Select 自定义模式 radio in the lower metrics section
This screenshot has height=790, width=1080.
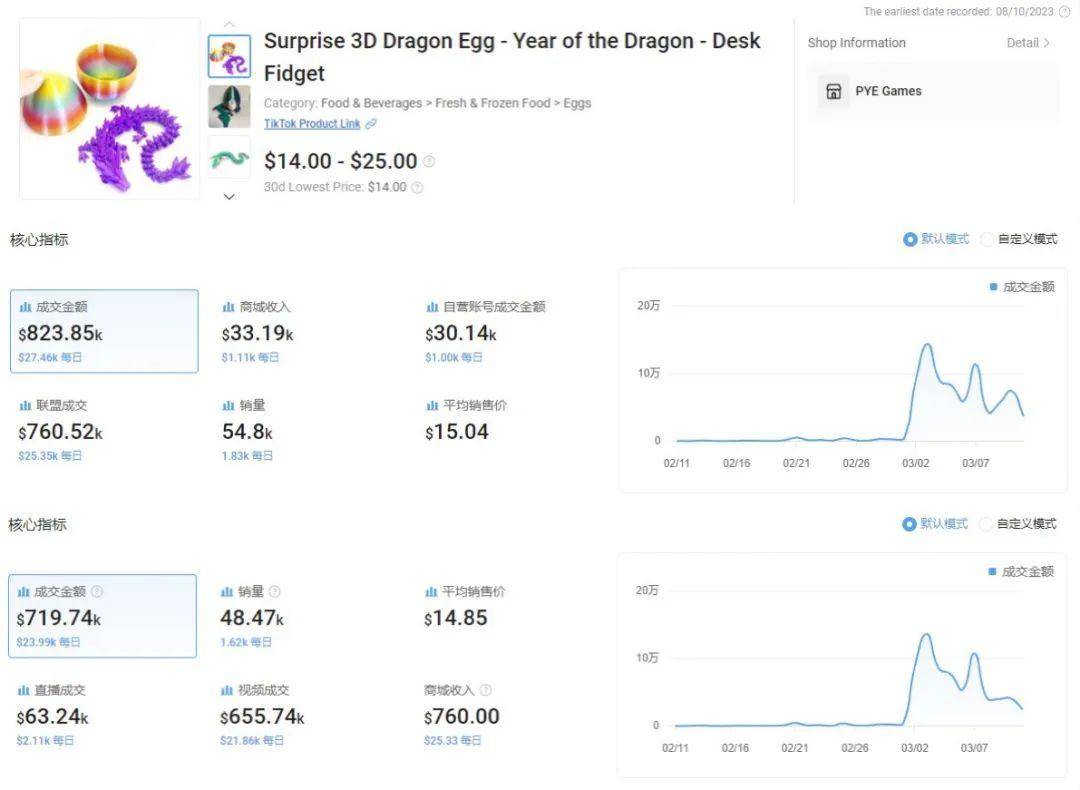(986, 524)
